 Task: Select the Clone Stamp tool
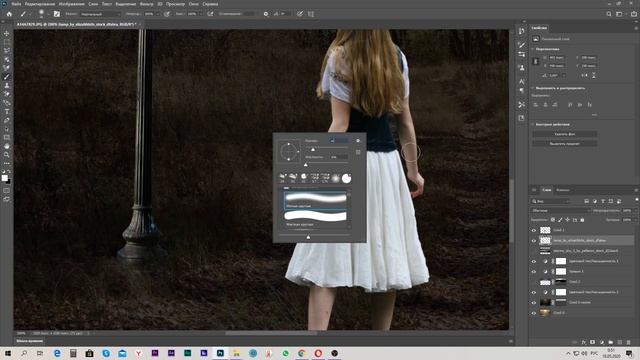click(7, 85)
